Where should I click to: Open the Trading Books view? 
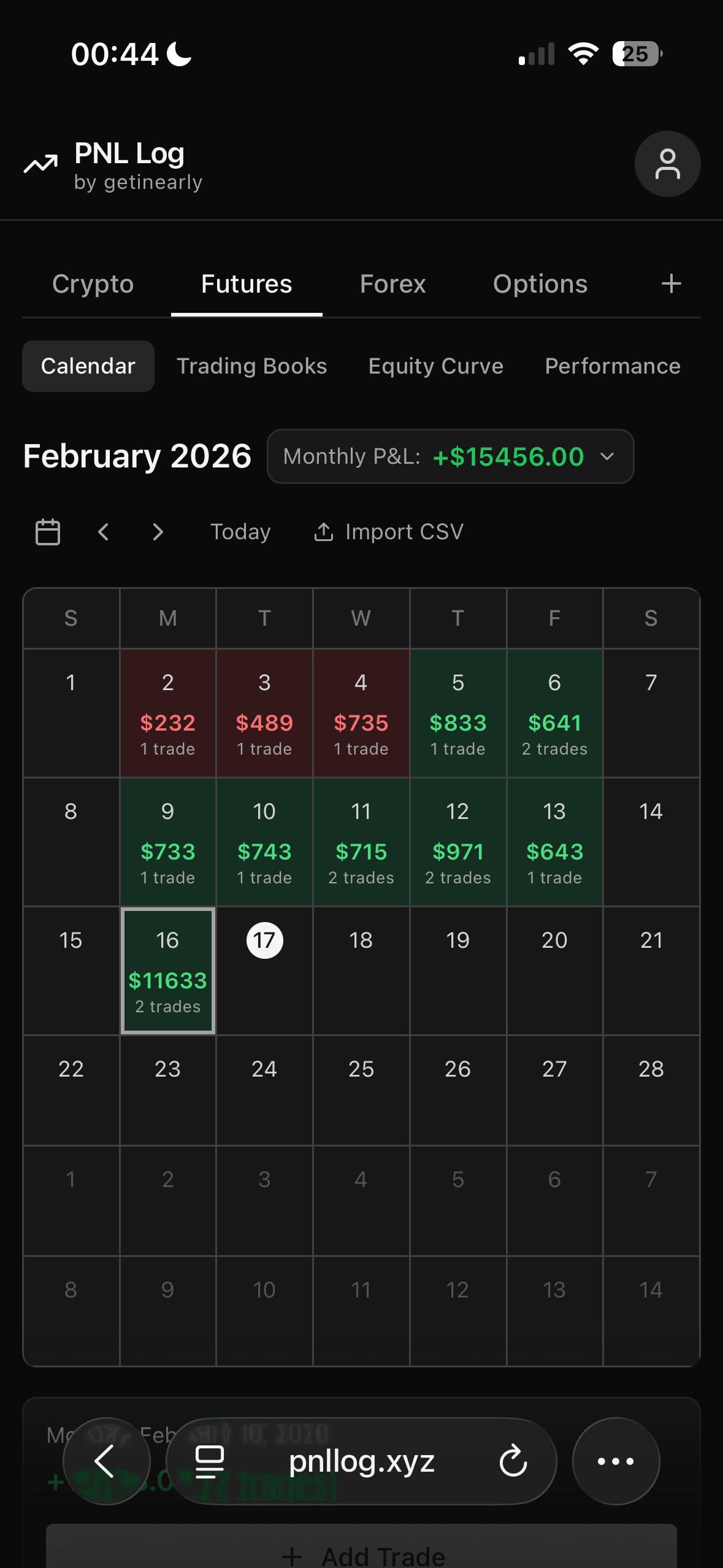coord(251,366)
